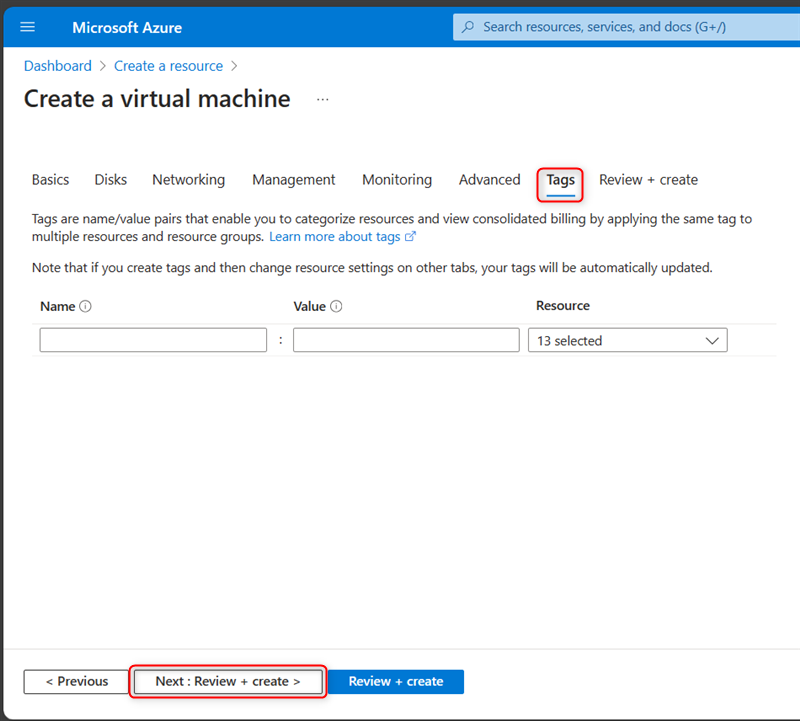This screenshot has width=800, height=721.
Task: Open the Monitoring tab
Action: click(397, 180)
